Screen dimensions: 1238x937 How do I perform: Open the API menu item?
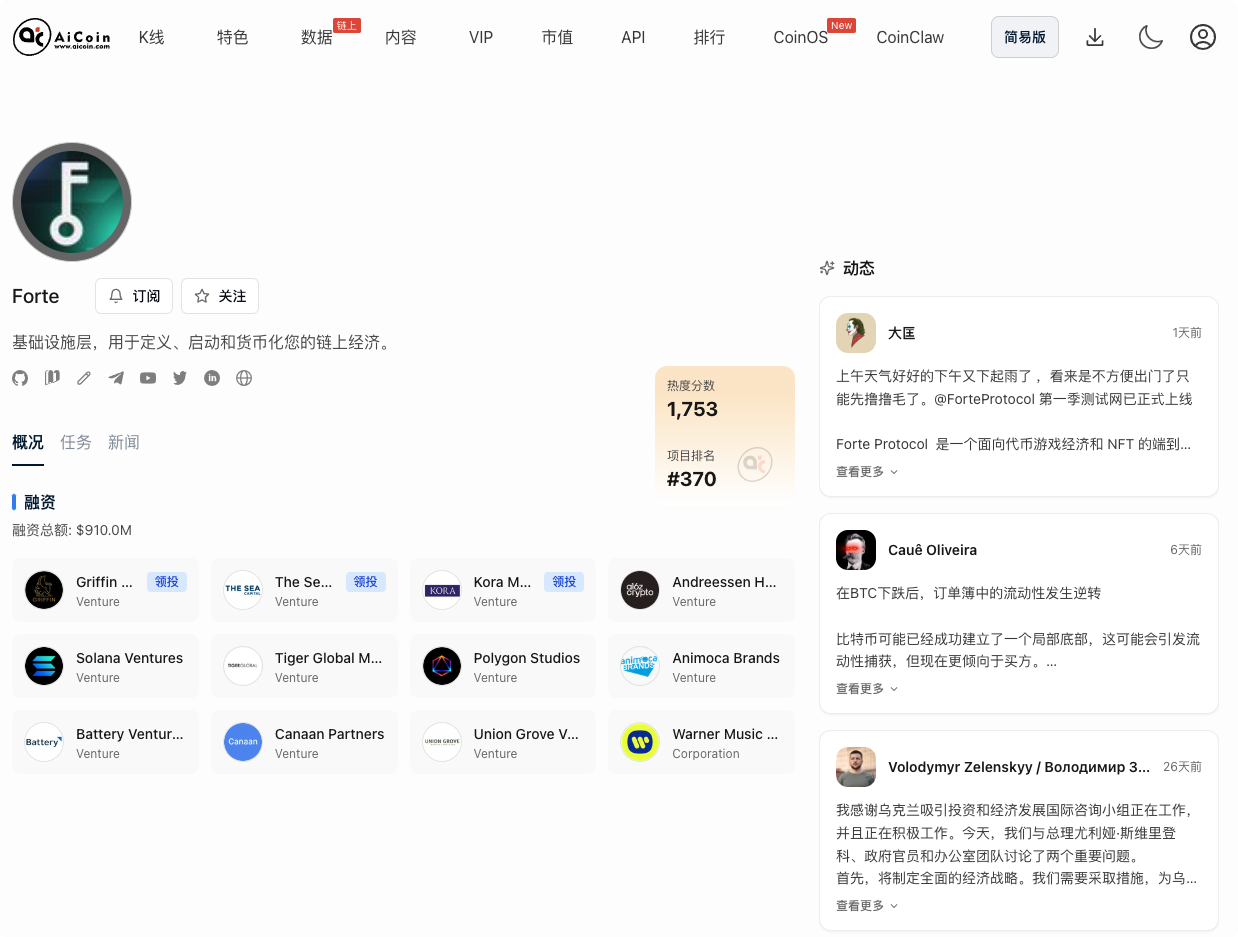tap(633, 37)
